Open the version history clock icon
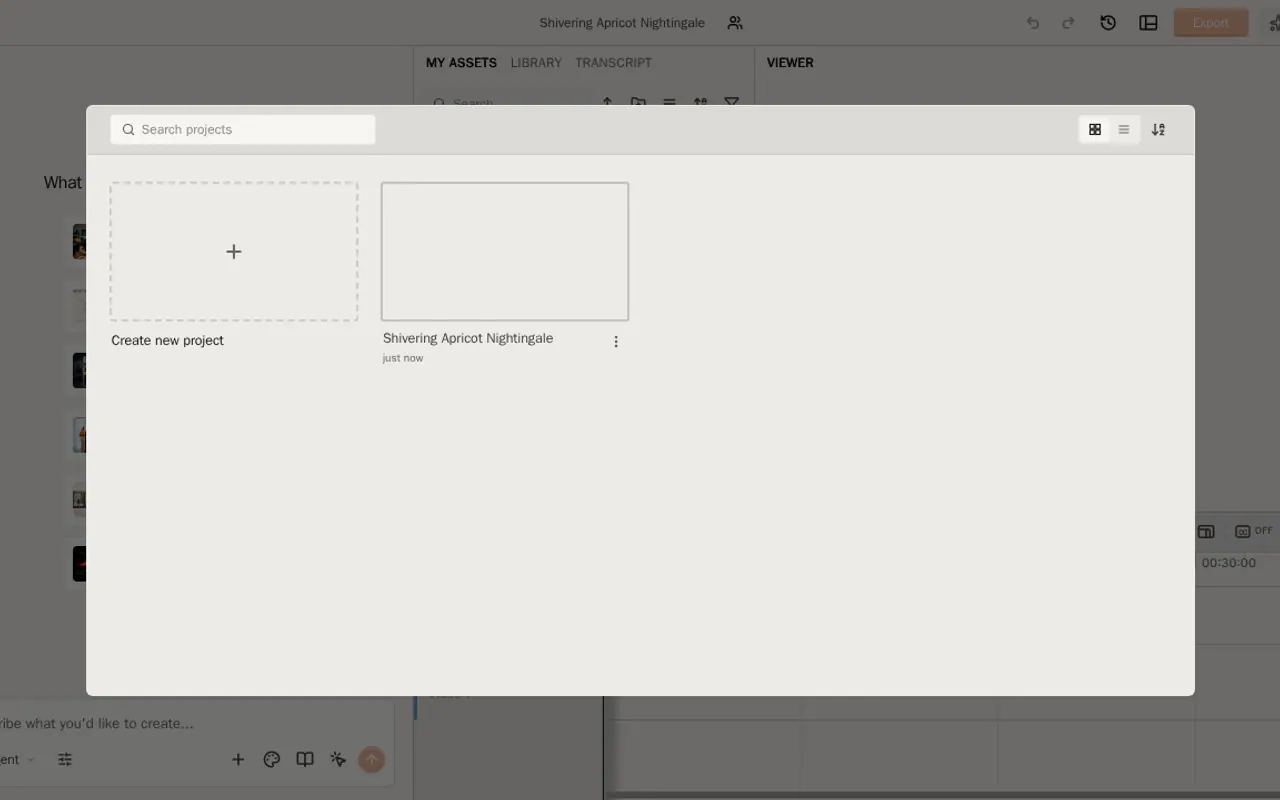Image resolution: width=1280 pixels, height=800 pixels. point(1108,23)
